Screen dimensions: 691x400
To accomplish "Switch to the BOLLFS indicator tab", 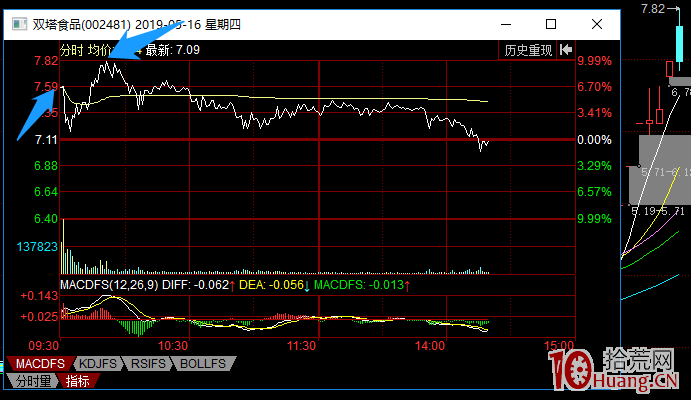I will point(203,363).
